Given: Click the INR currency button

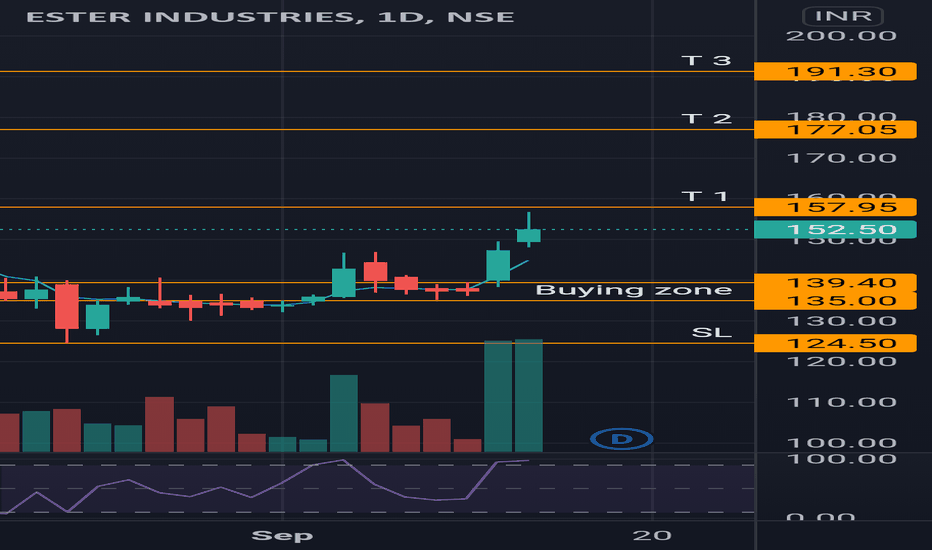Looking at the screenshot, I should point(843,16).
